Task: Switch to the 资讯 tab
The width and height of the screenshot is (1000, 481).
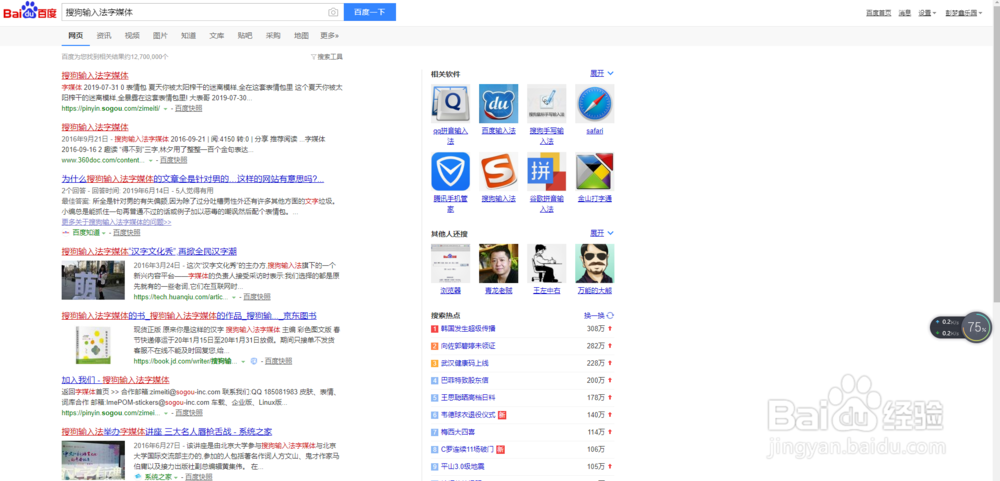Action: tap(104, 36)
